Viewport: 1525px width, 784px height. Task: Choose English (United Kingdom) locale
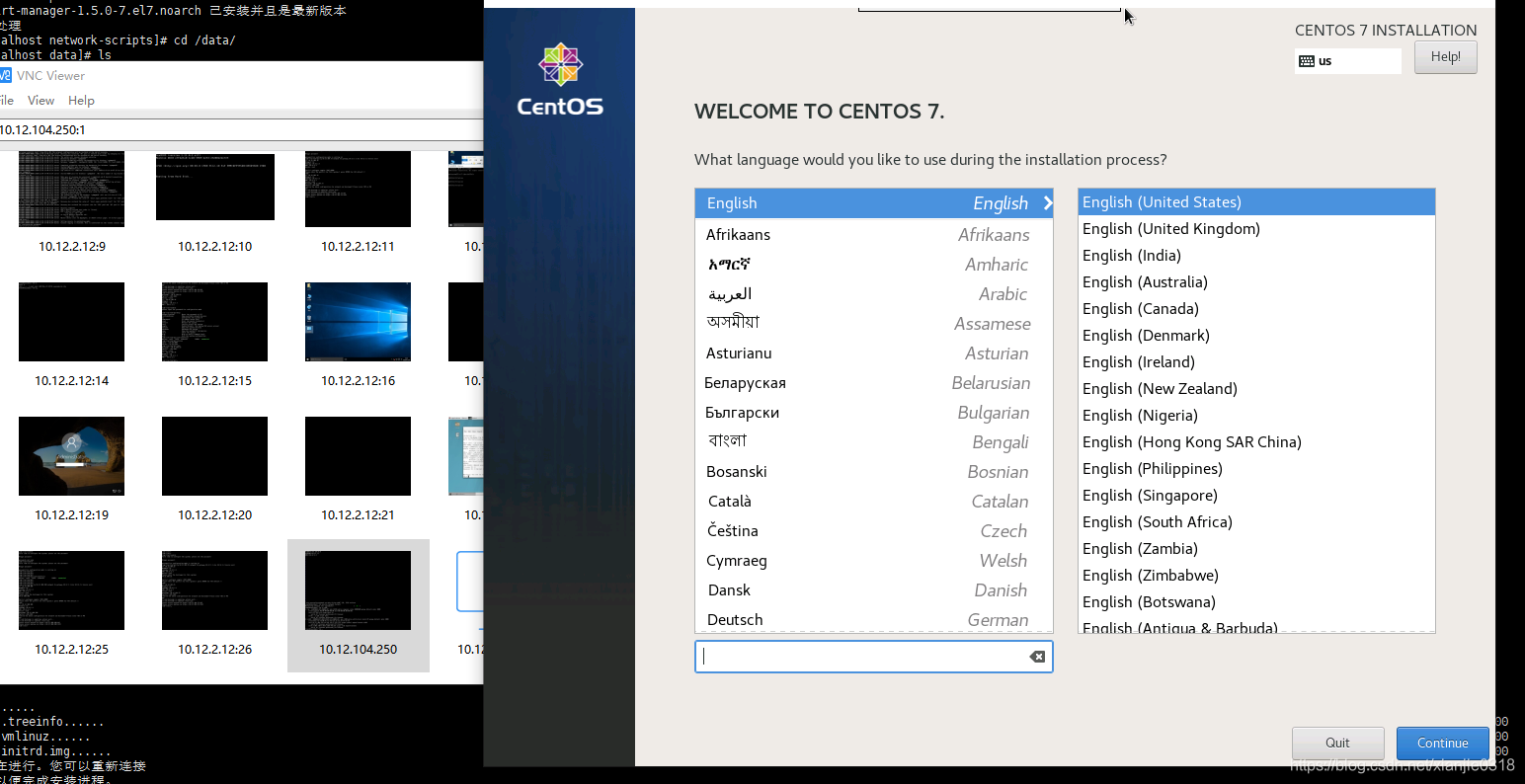[x=1256, y=229]
